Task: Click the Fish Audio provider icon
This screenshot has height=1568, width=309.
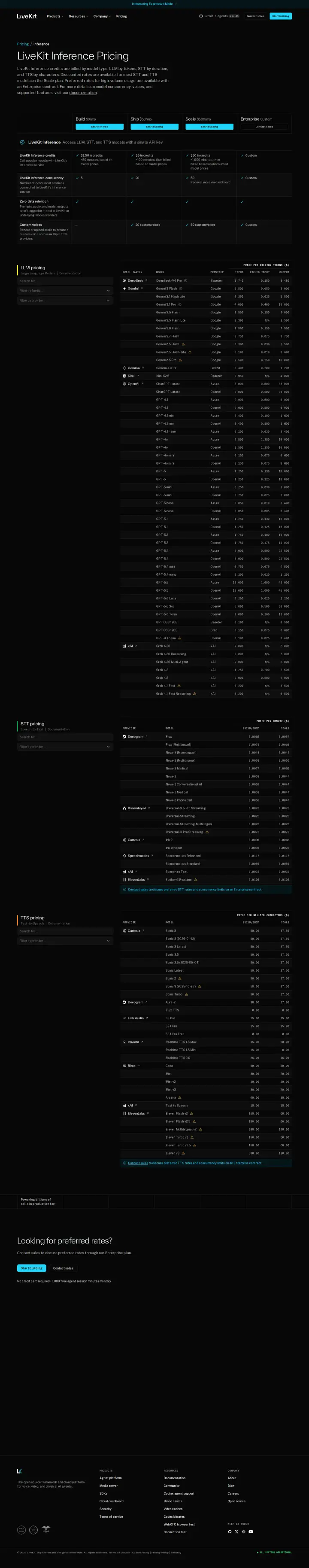Action: coord(124,1018)
